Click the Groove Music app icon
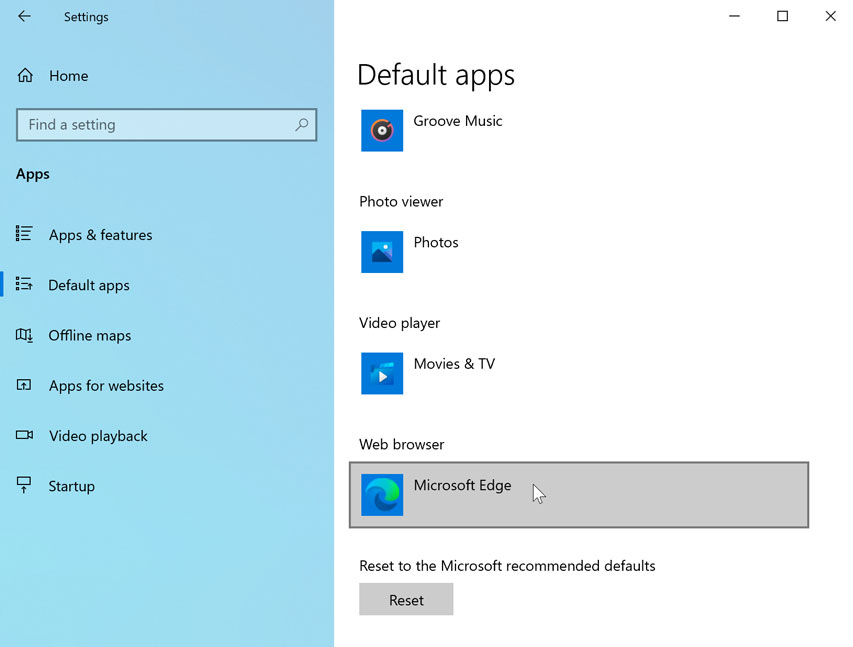This screenshot has width=853, height=647. pyautogui.click(x=381, y=130)
